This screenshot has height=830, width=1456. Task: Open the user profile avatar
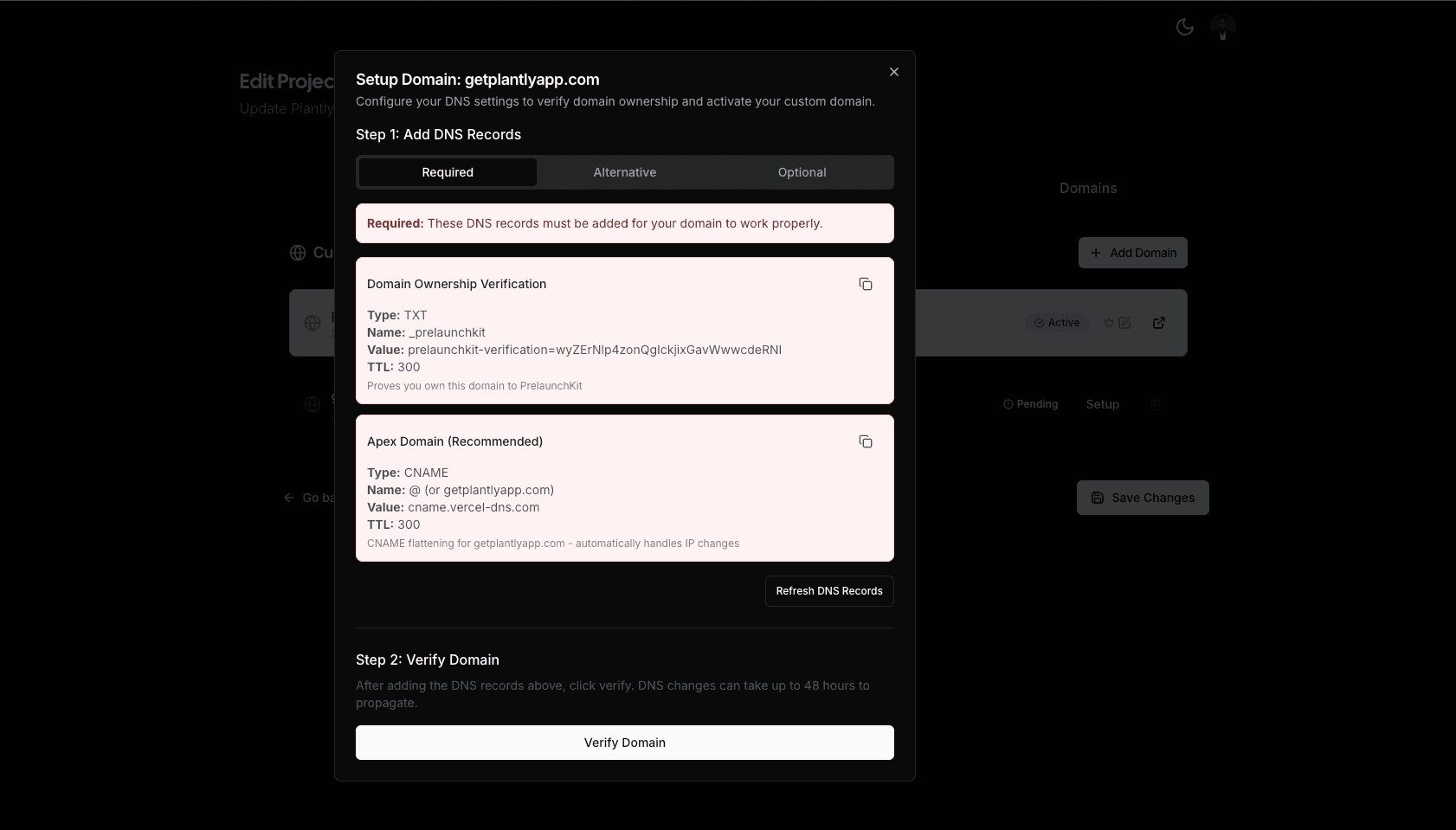pyautogui.click(x=1222, y=28)
